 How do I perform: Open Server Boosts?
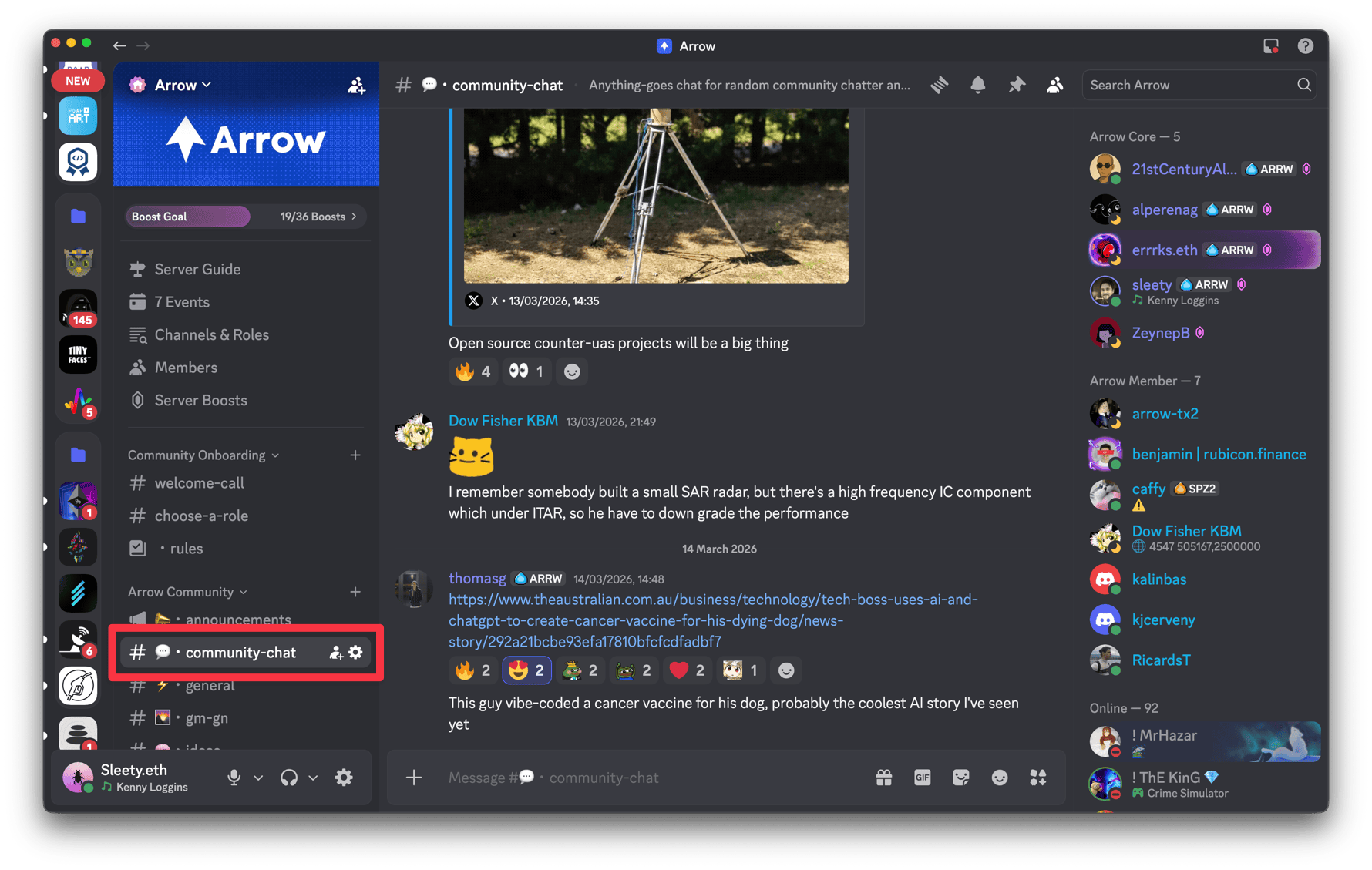point(245,400)
